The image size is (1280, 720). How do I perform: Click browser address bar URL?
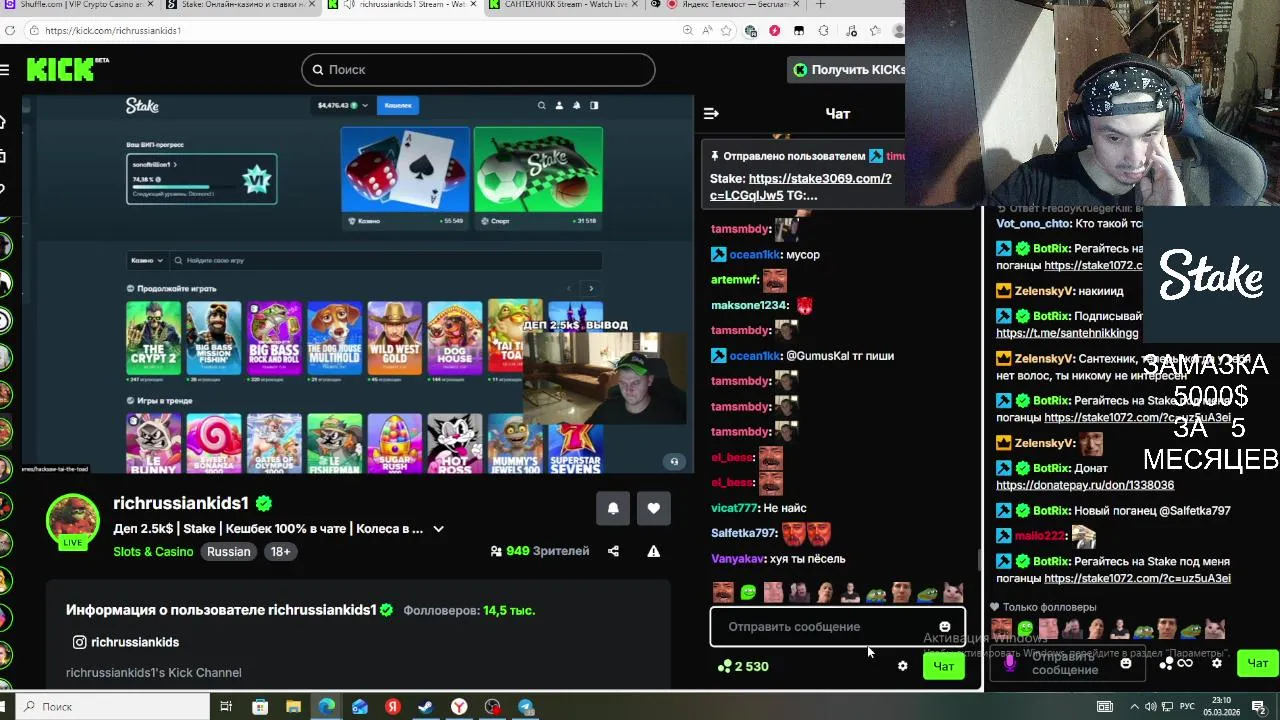coord(113,31)
